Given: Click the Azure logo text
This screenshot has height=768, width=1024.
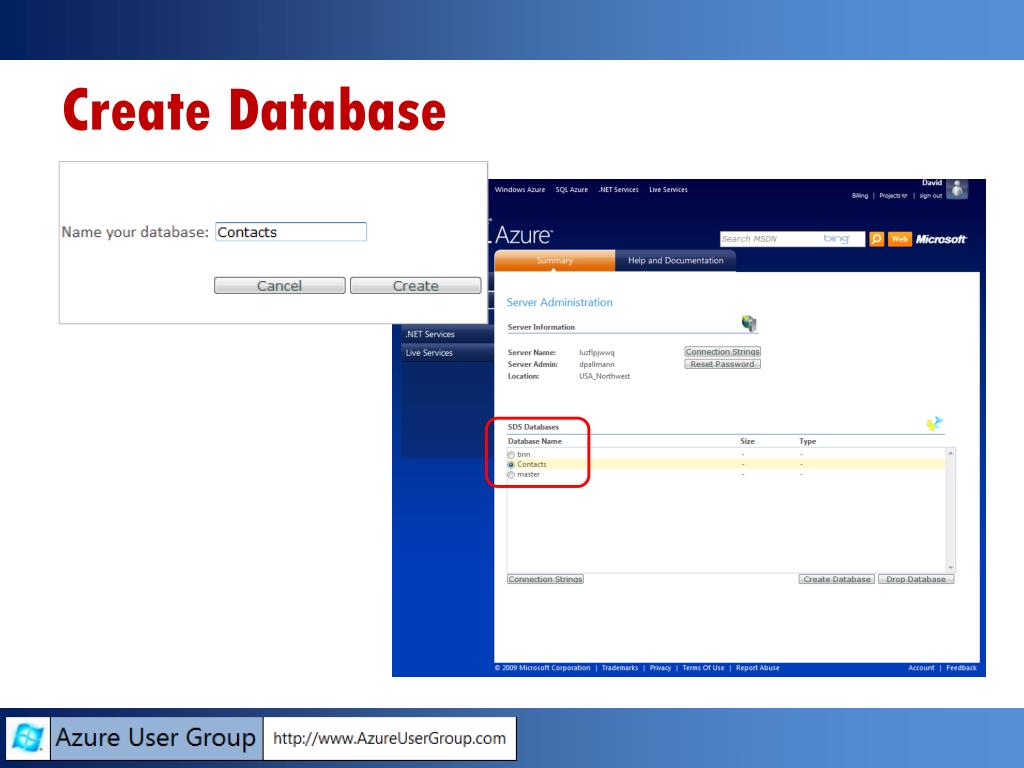Looking at the screenshot, I should click(524, 235).
